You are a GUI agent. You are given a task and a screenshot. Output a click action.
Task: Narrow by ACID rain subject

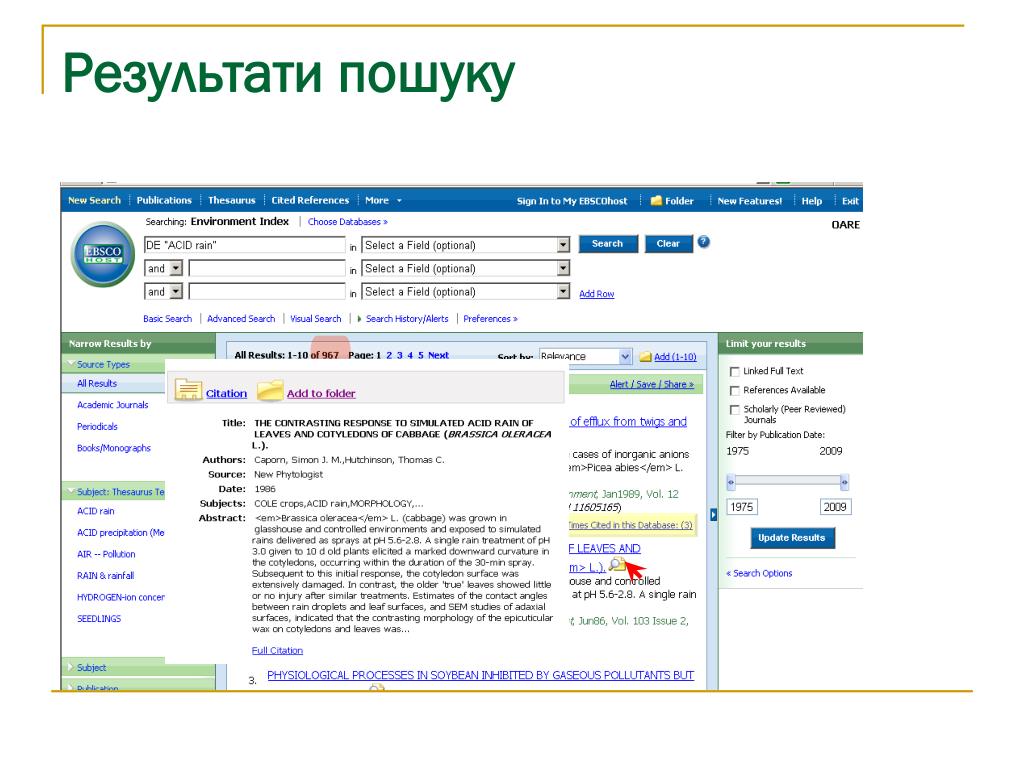(x=95, y=511)
